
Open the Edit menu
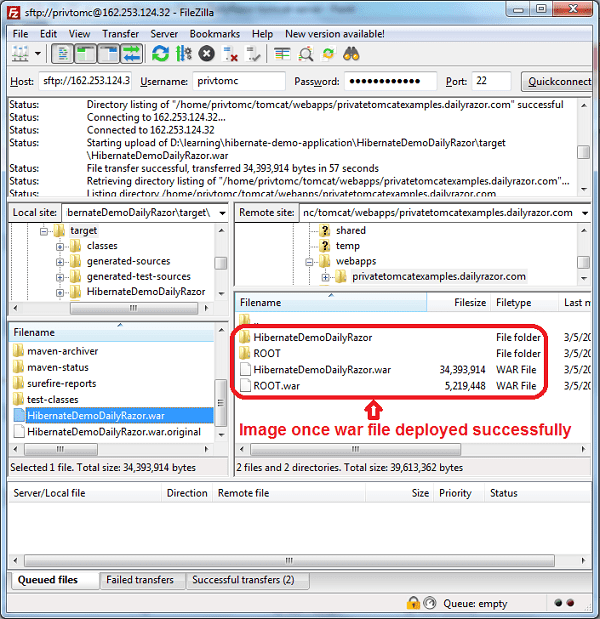click(x=48, y=34)
